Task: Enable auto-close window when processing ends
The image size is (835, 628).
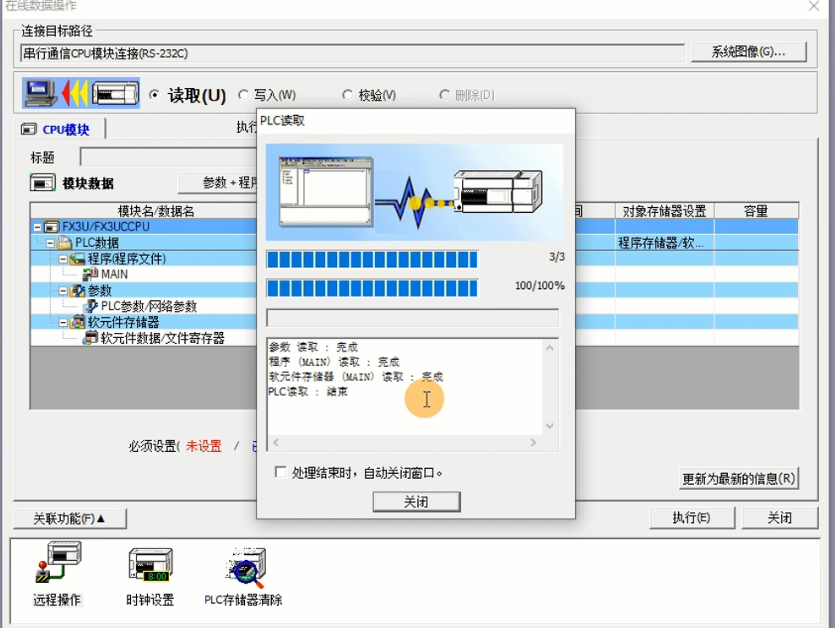Action: coord(280,472)
